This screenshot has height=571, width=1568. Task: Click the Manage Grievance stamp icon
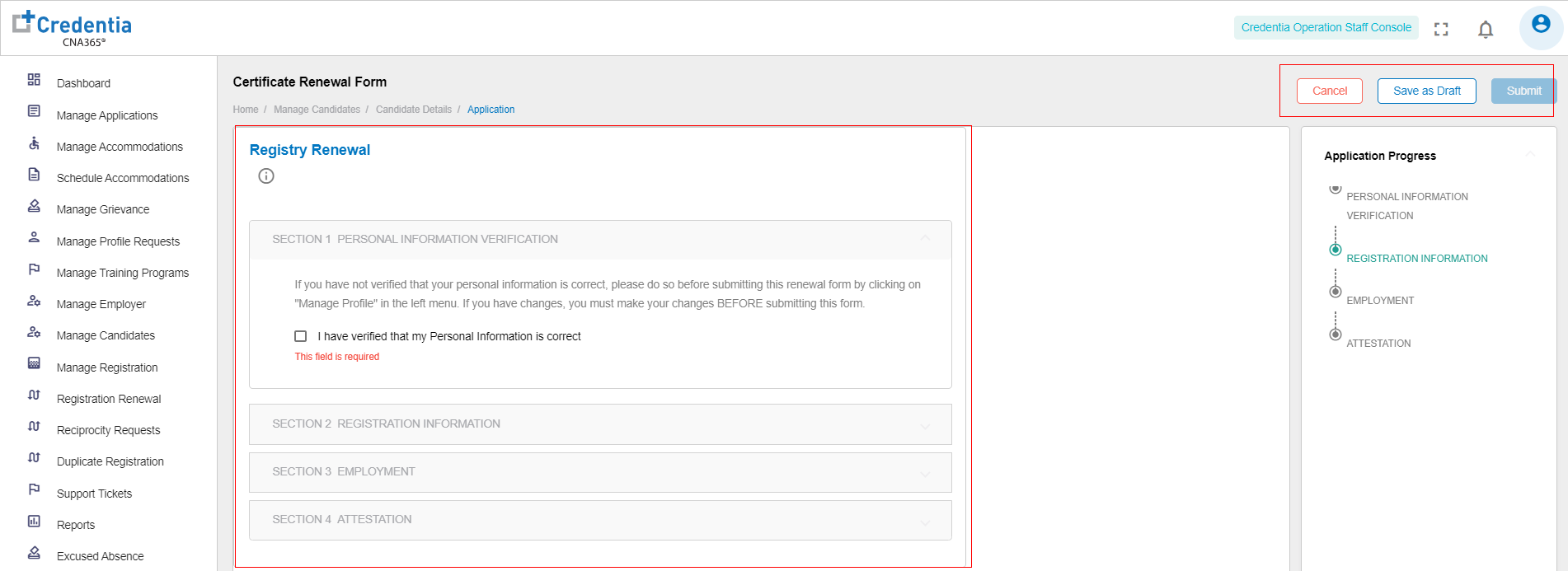[34, 206]
